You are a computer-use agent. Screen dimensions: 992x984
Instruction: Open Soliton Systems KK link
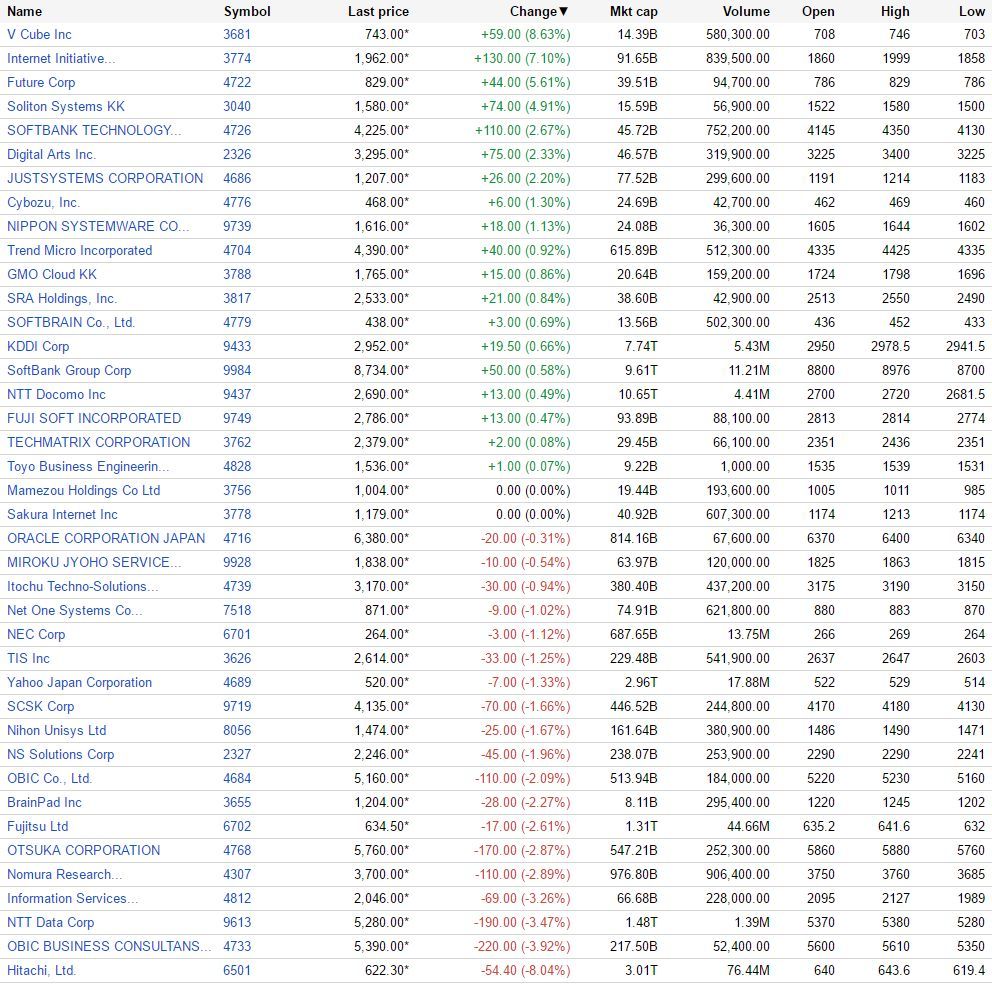click(66, 107)
